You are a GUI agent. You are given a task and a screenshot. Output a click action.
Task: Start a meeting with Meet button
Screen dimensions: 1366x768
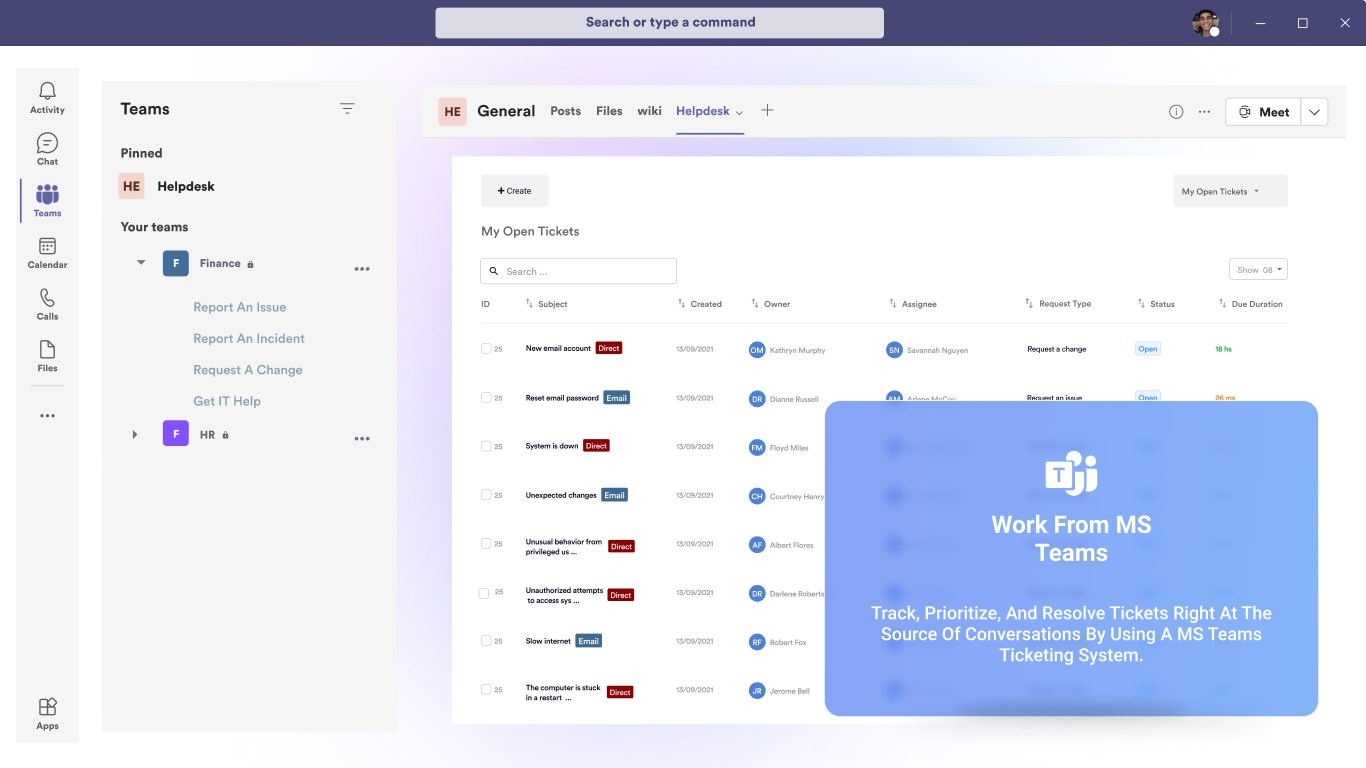(x=1264, y=112)
